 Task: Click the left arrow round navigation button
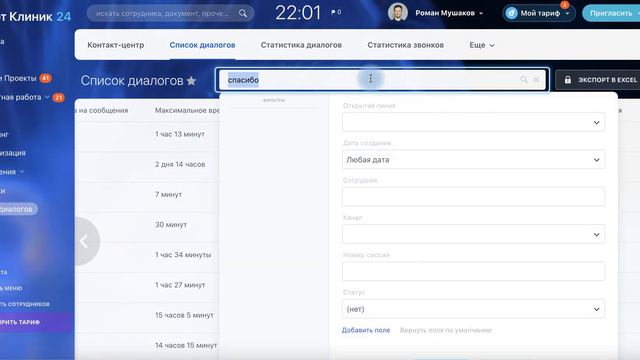point(84,241)
